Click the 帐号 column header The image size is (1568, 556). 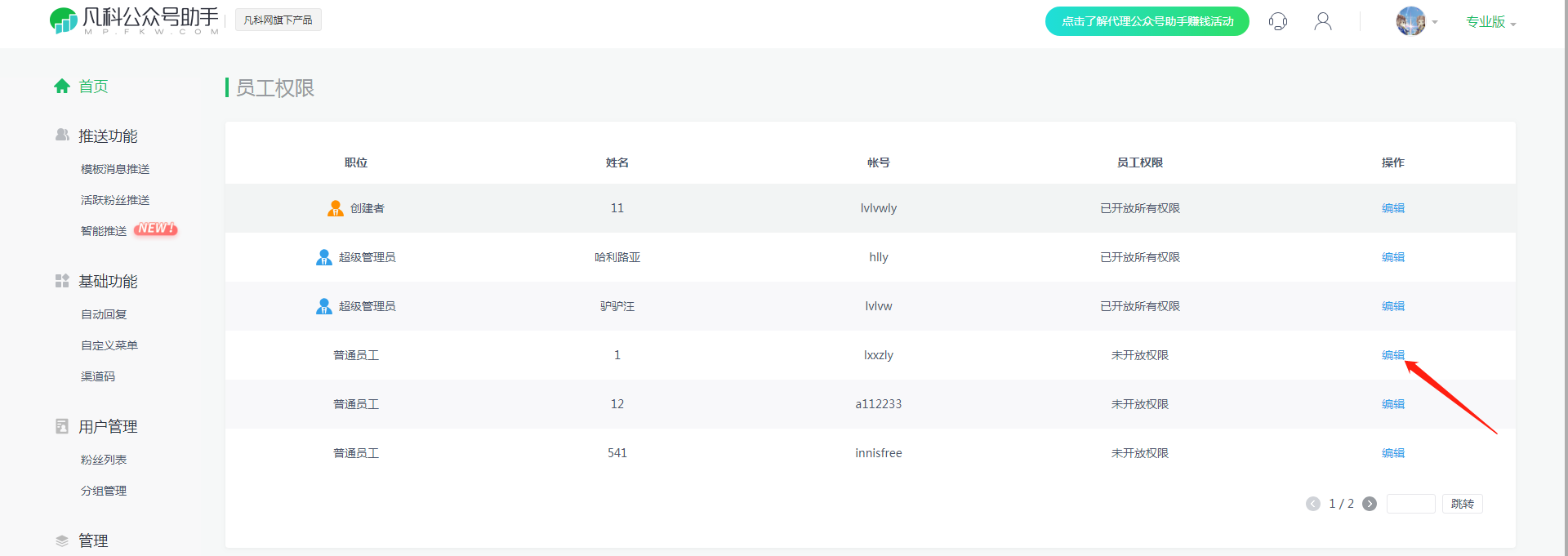pos(879,162)
